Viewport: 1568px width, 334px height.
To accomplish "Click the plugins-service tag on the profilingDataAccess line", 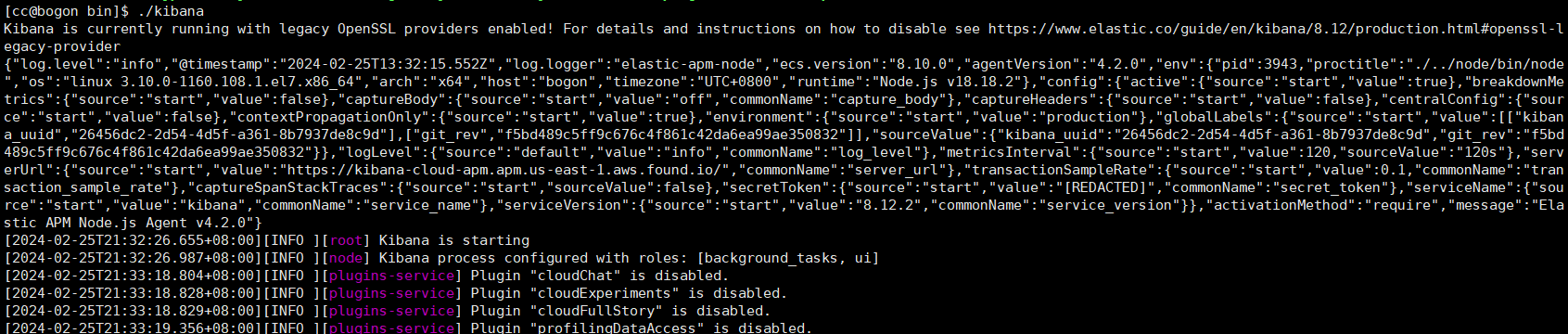I will point(392,328).
